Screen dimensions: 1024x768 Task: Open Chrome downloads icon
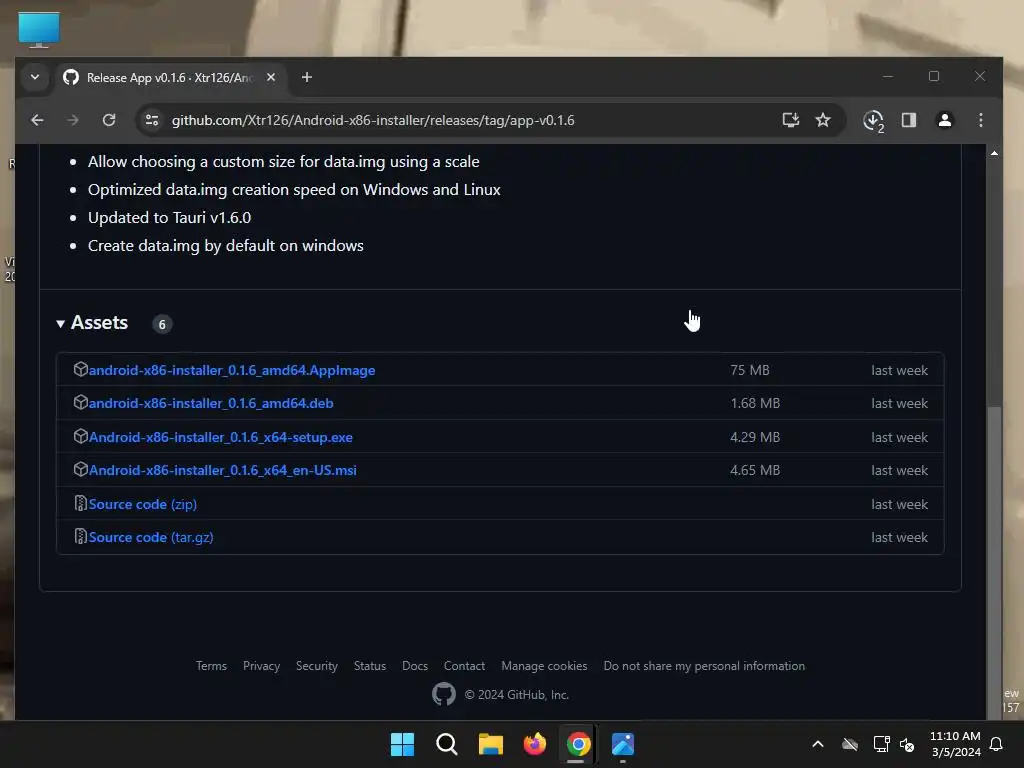tap(873, 121)
